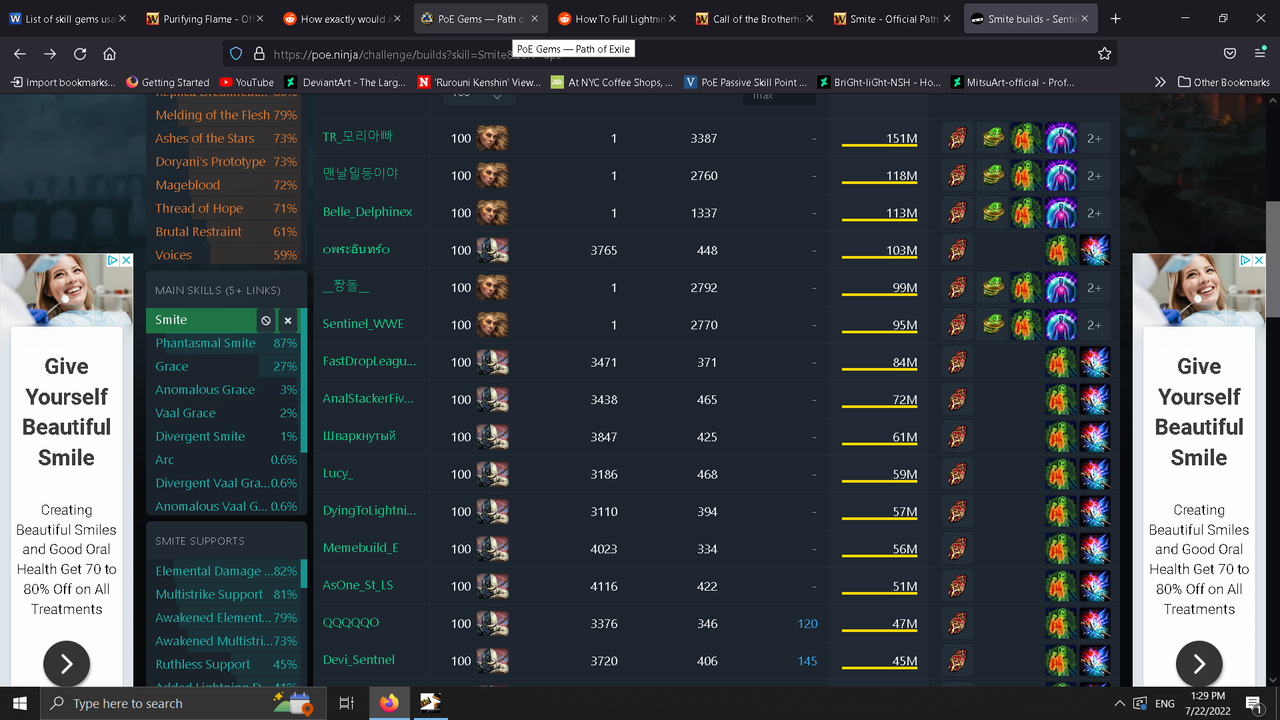Open the Pocket save icon

[1230, 54]
